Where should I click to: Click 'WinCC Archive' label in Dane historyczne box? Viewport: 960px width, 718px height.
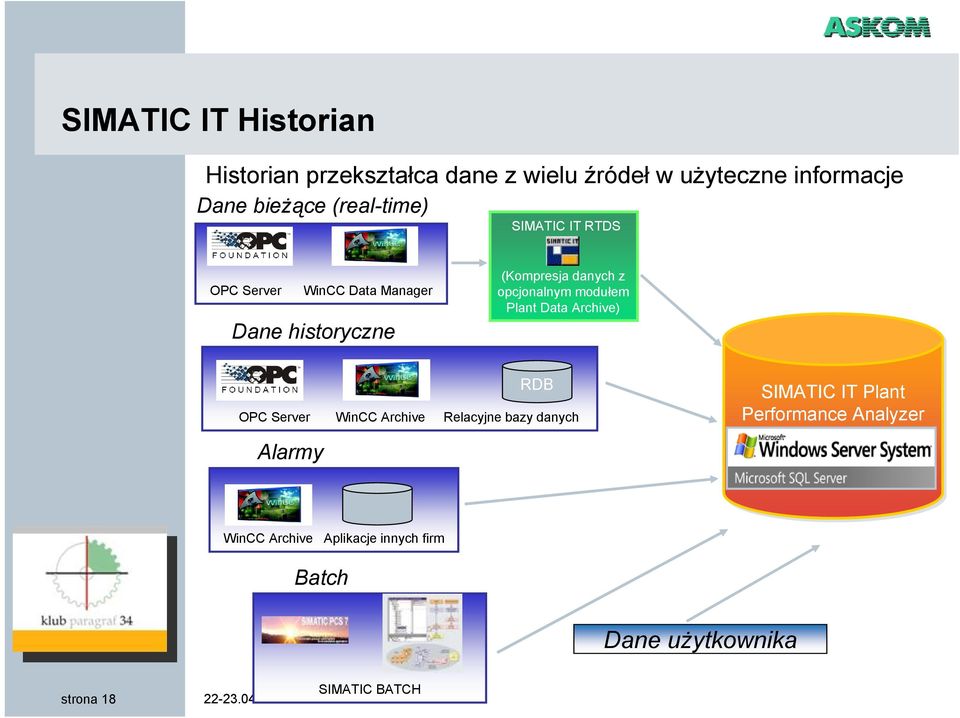pyautogui.click(x=380, y=417)
